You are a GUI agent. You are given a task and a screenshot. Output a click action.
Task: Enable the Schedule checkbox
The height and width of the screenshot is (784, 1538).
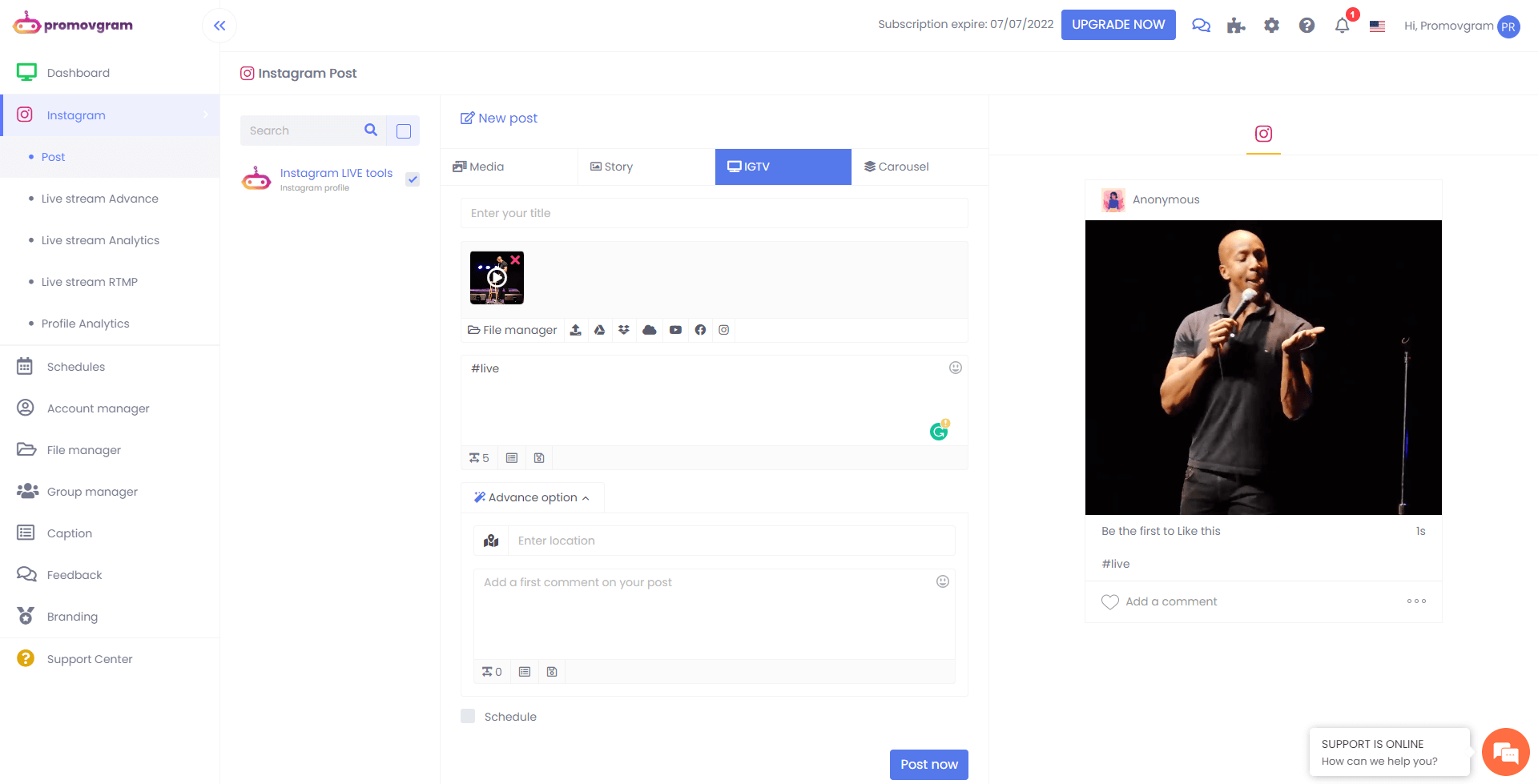(468, 716)
